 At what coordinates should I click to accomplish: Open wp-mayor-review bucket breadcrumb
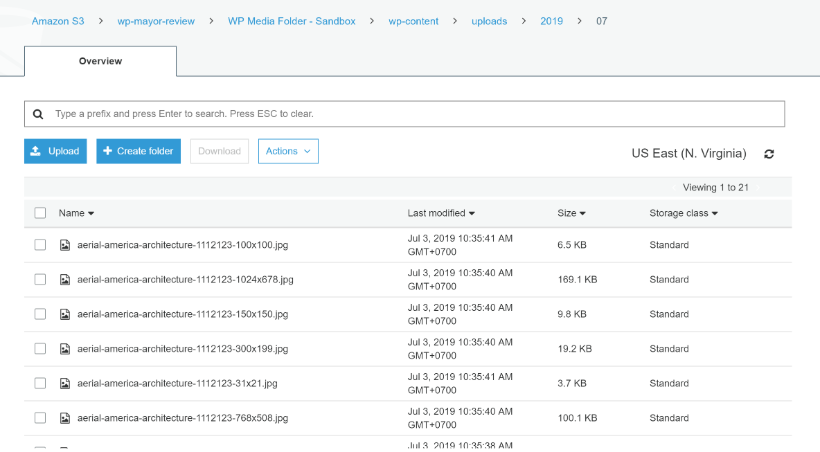click(156, 21)
